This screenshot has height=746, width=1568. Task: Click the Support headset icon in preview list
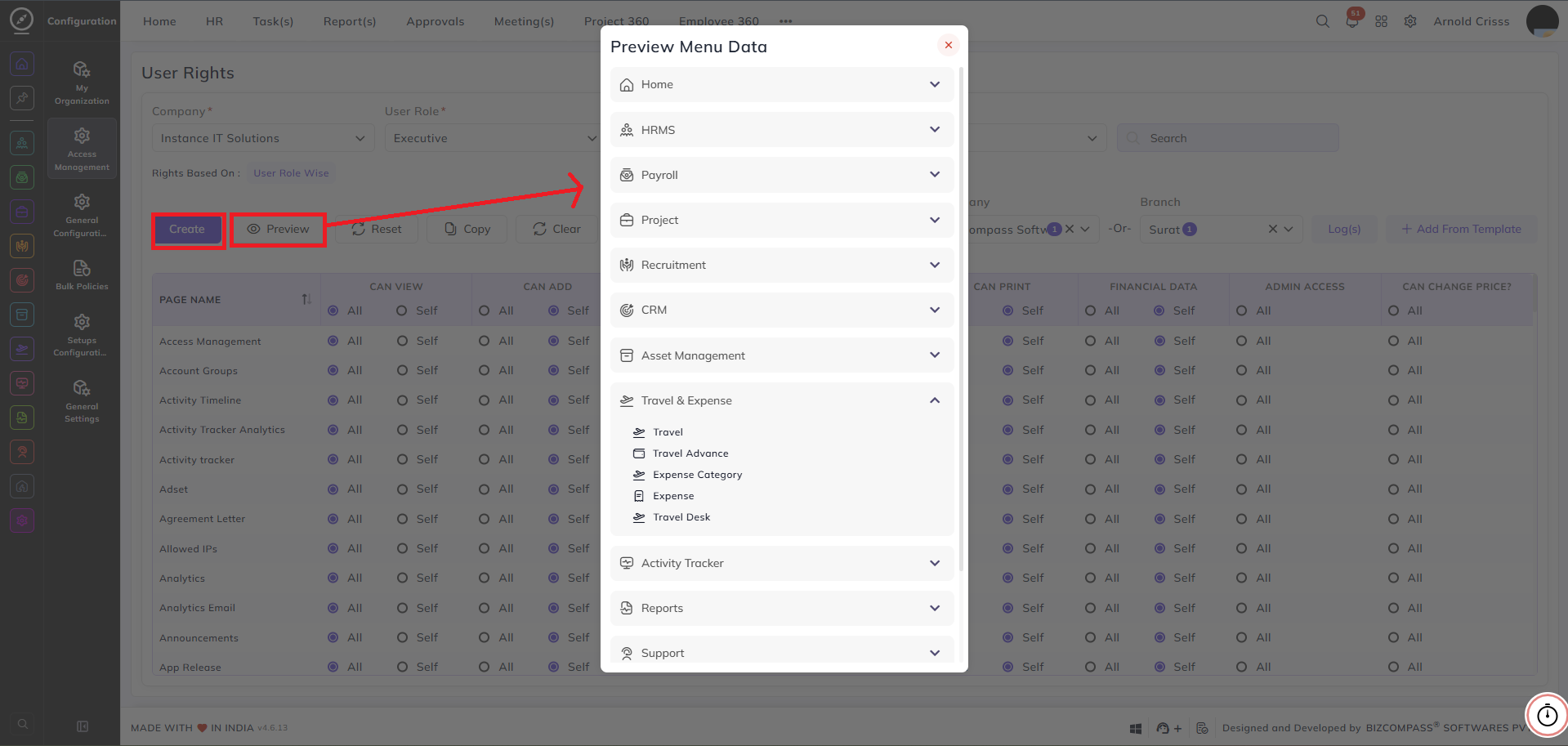(627, 653)
